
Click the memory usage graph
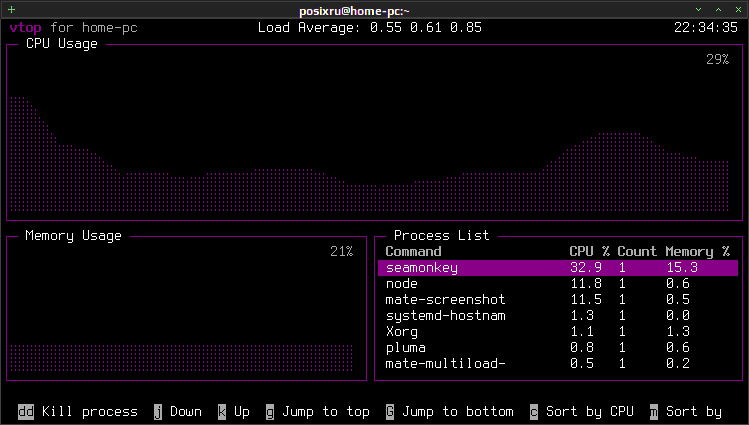click(x=182, y=358)
